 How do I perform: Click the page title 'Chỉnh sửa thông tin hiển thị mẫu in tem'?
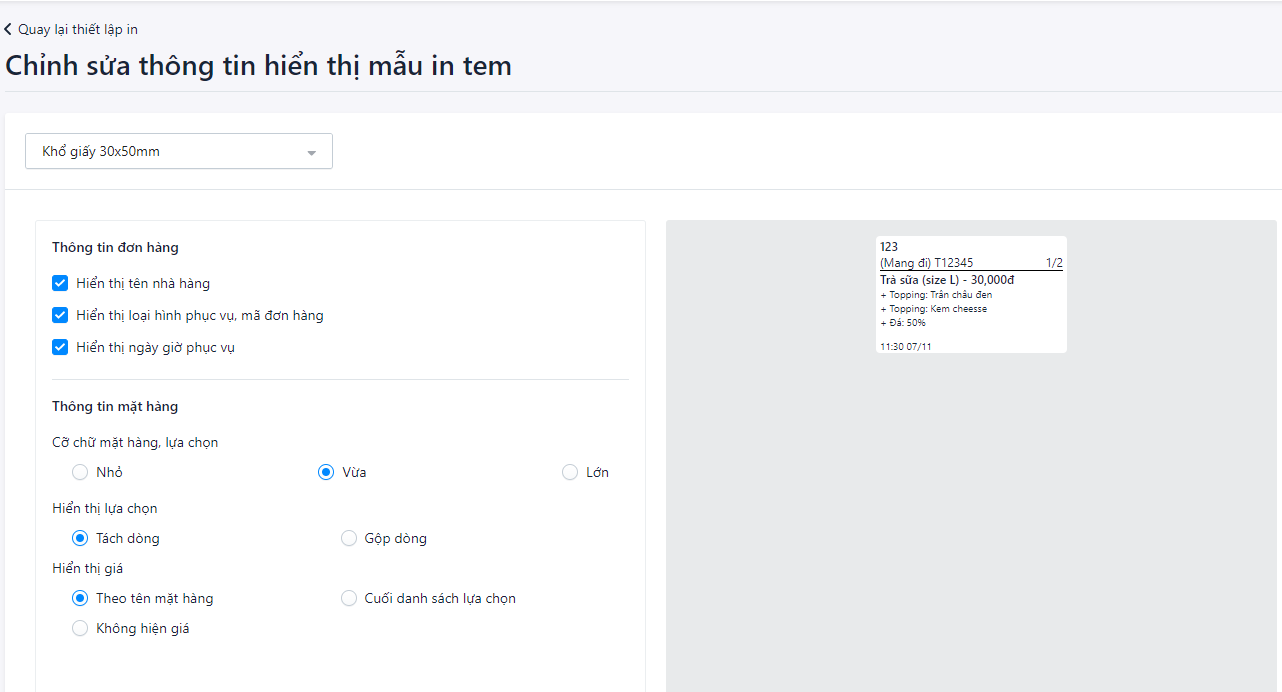coord(258,66)
